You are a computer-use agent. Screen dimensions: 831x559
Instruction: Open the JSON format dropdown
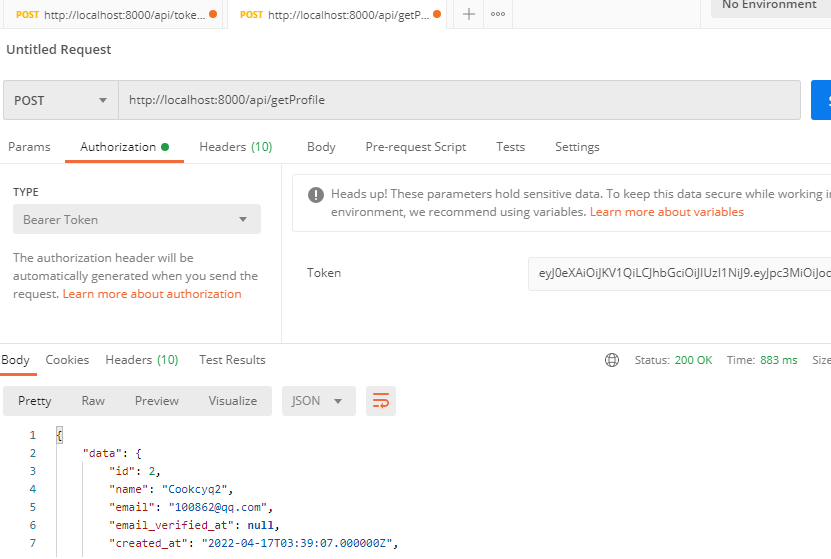pos(319,401)
